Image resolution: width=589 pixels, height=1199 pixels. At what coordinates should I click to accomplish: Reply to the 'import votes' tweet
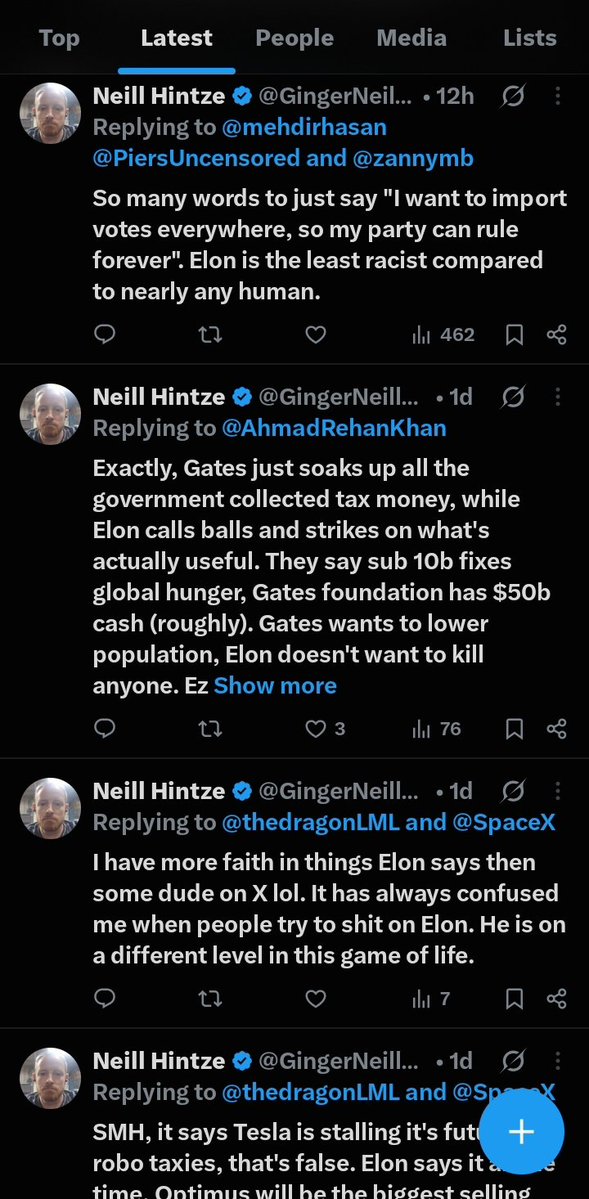point(104,334)
